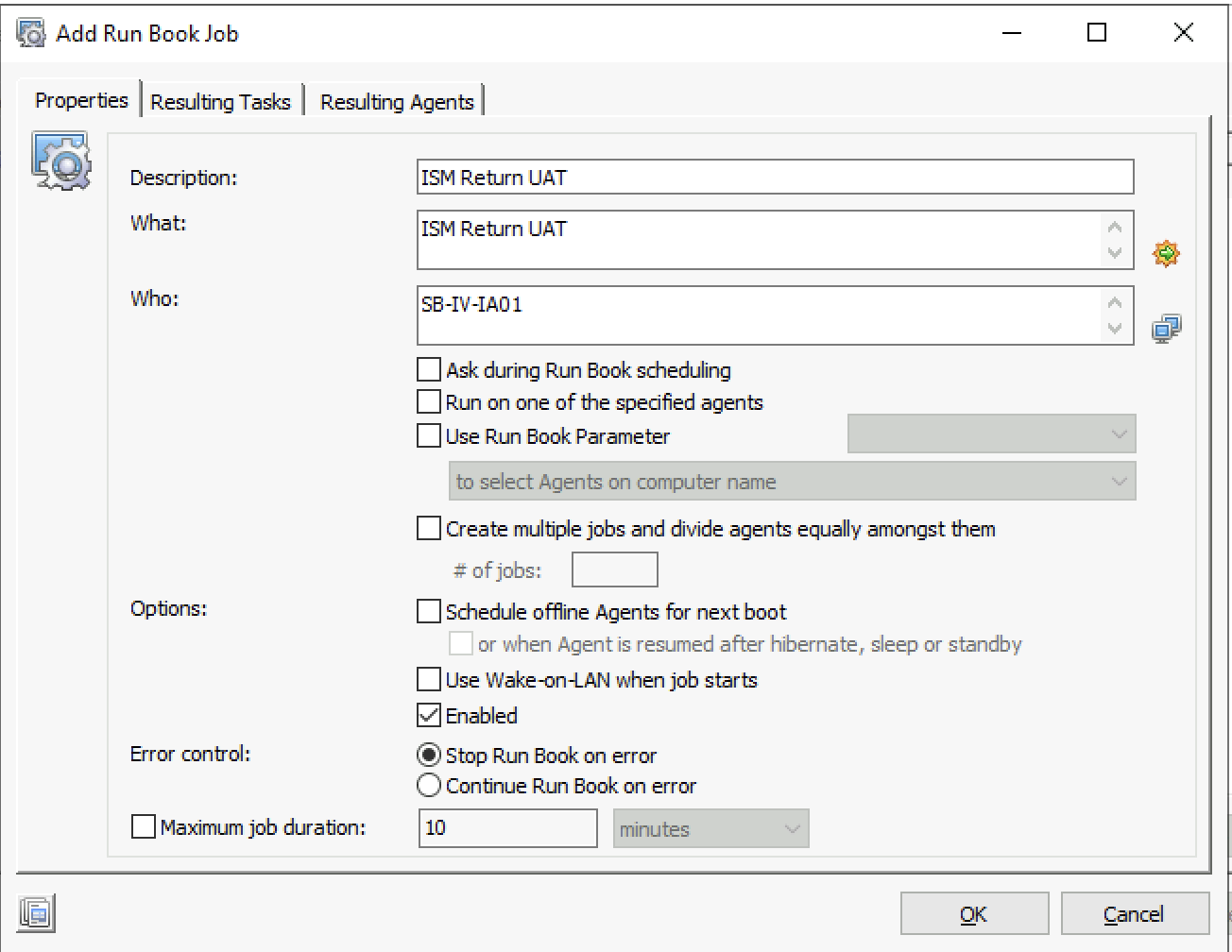
Task: Select Continue Run Book on error
Action: (429, 785)
